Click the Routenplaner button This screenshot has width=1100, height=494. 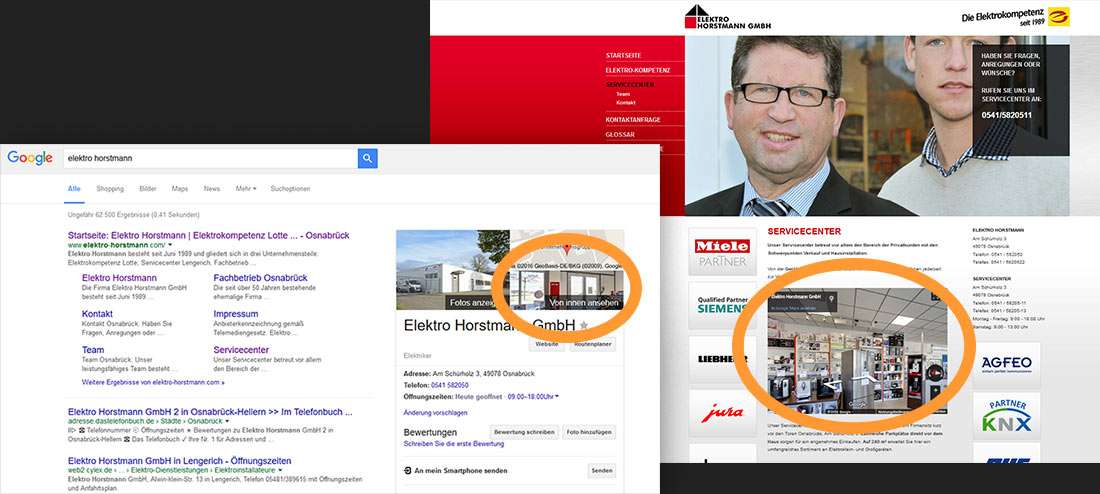593,345
